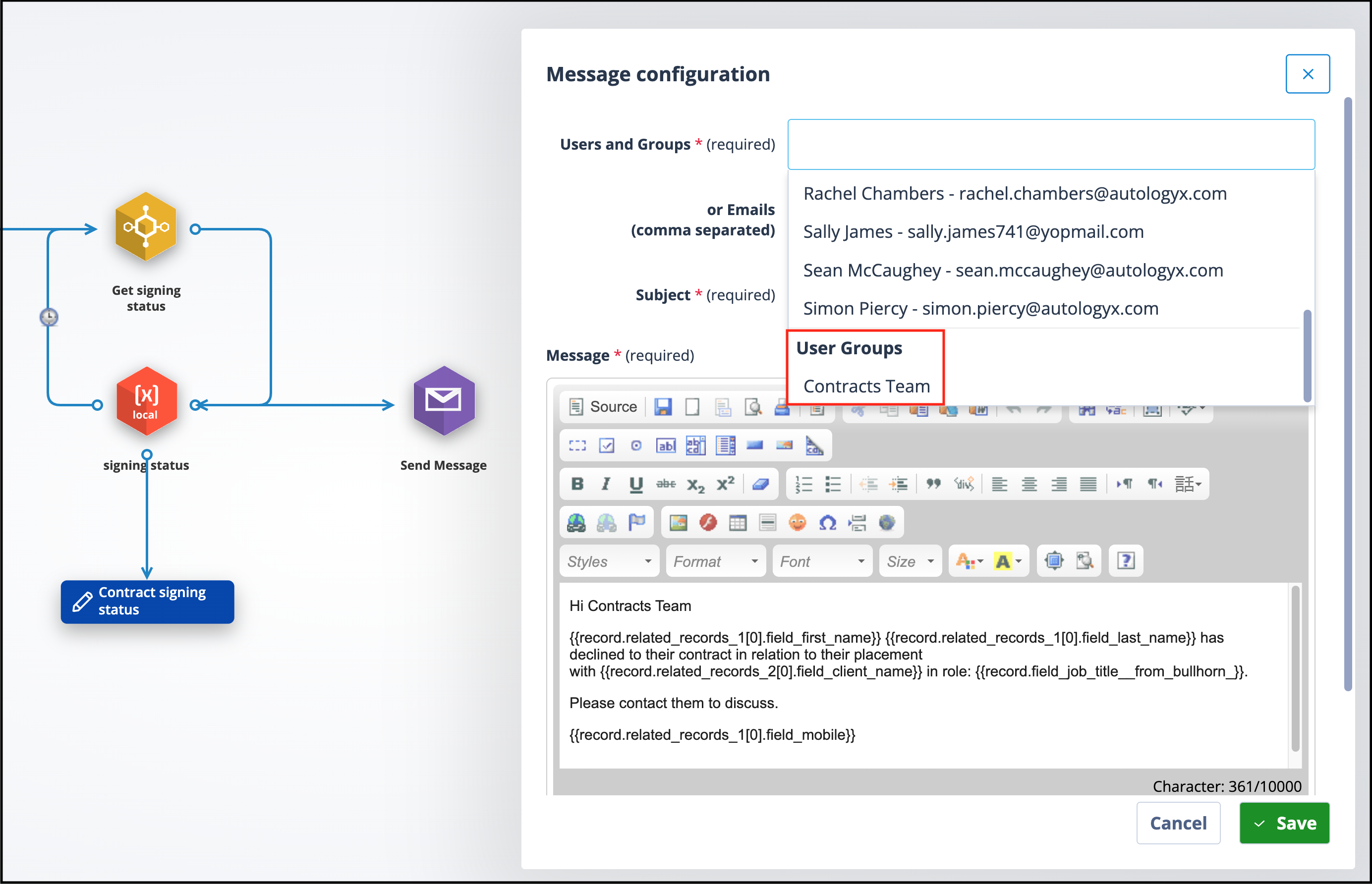1372x884 pixels.
Task: Insert a bulleted list
Action: click(x=834, y=484)
